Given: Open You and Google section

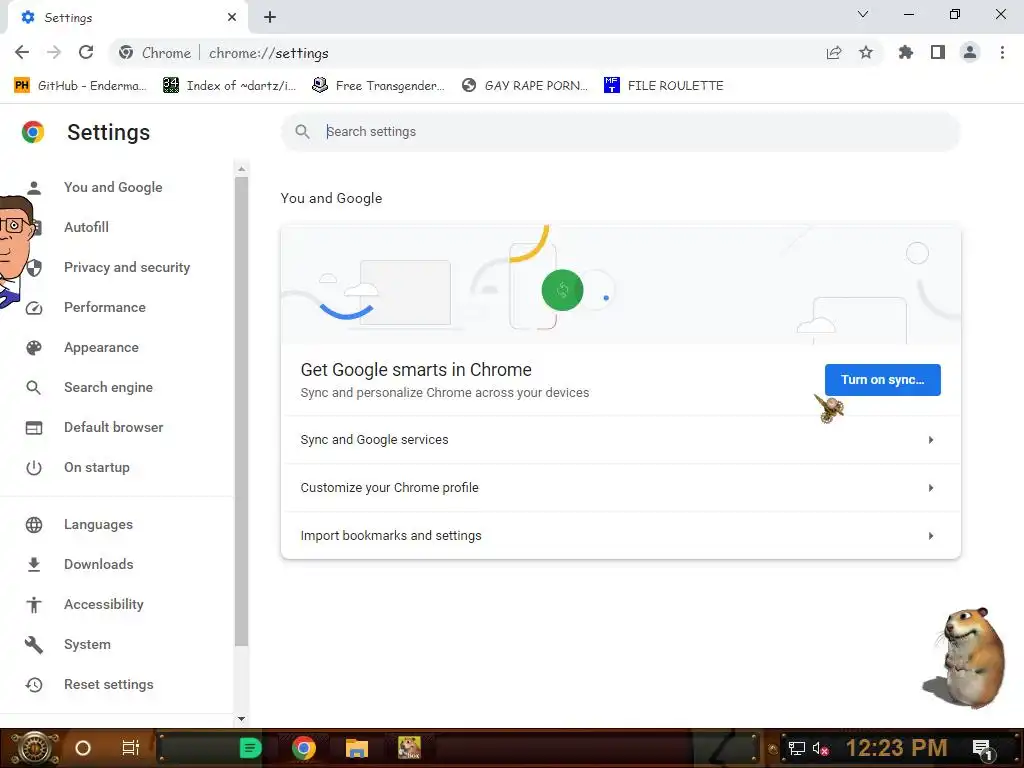Looking at the screenshot, I should (x=113, y=187).
